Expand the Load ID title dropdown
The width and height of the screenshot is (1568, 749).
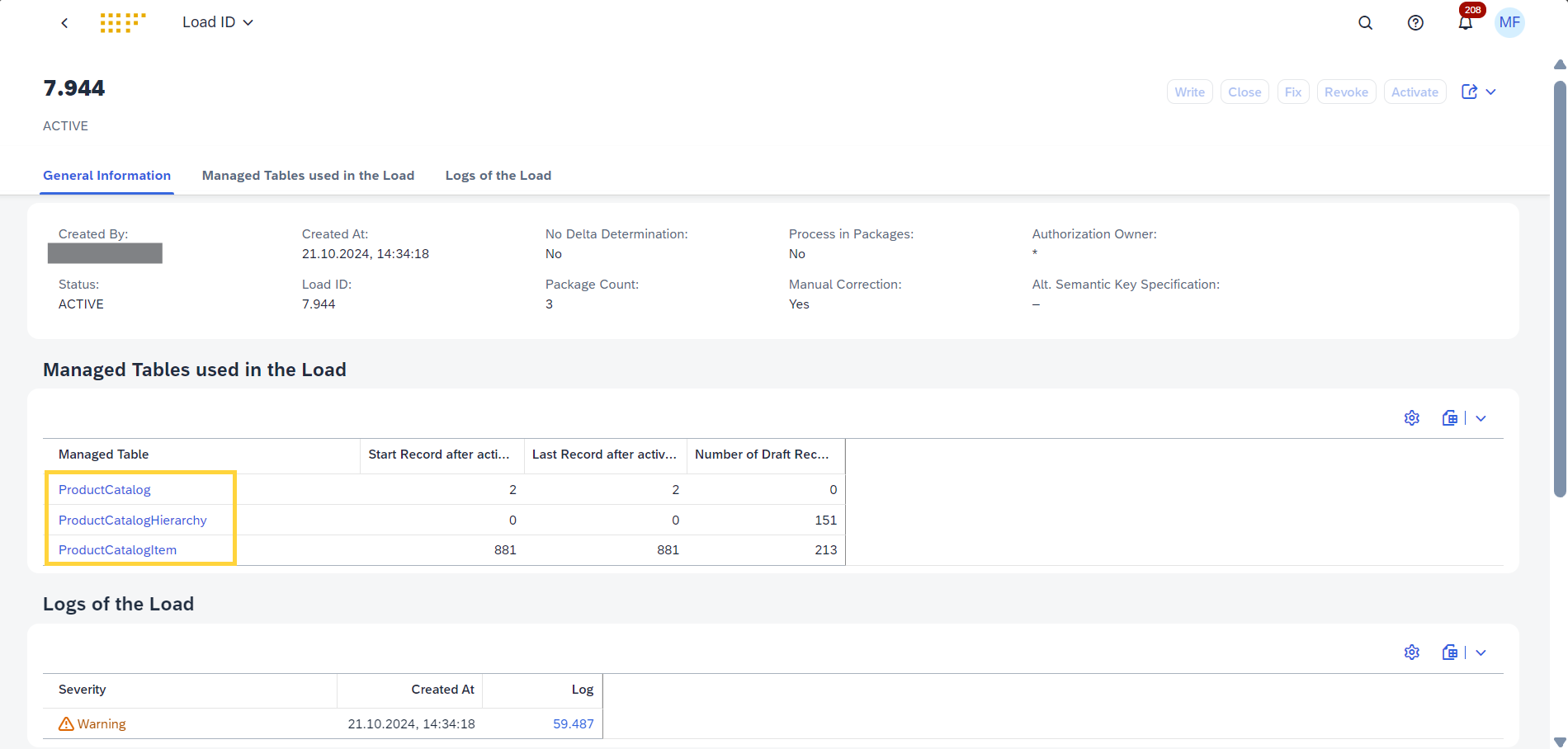(x=218, y=22)
